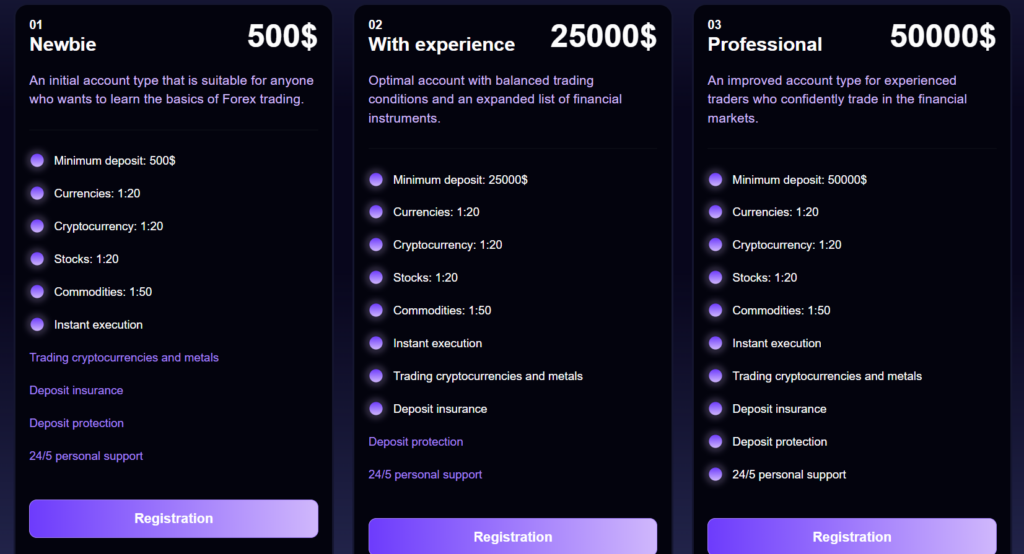
Task: Click the Newbie plan title
Action: tap(63, 44)
